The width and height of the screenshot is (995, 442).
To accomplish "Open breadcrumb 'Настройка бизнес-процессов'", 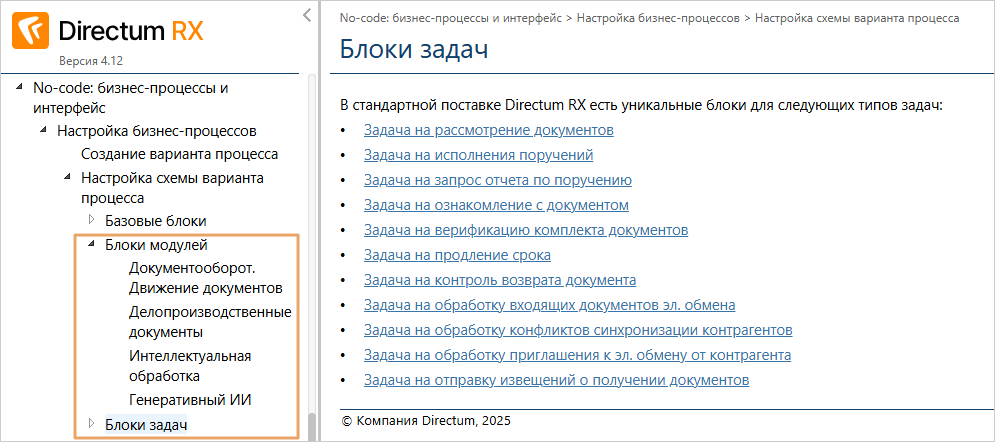I will [x=658, y=18].
